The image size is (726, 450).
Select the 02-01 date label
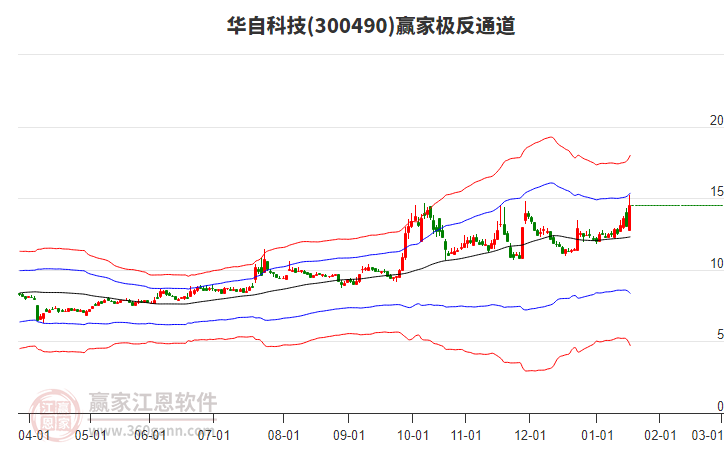[x=660, y=435]
